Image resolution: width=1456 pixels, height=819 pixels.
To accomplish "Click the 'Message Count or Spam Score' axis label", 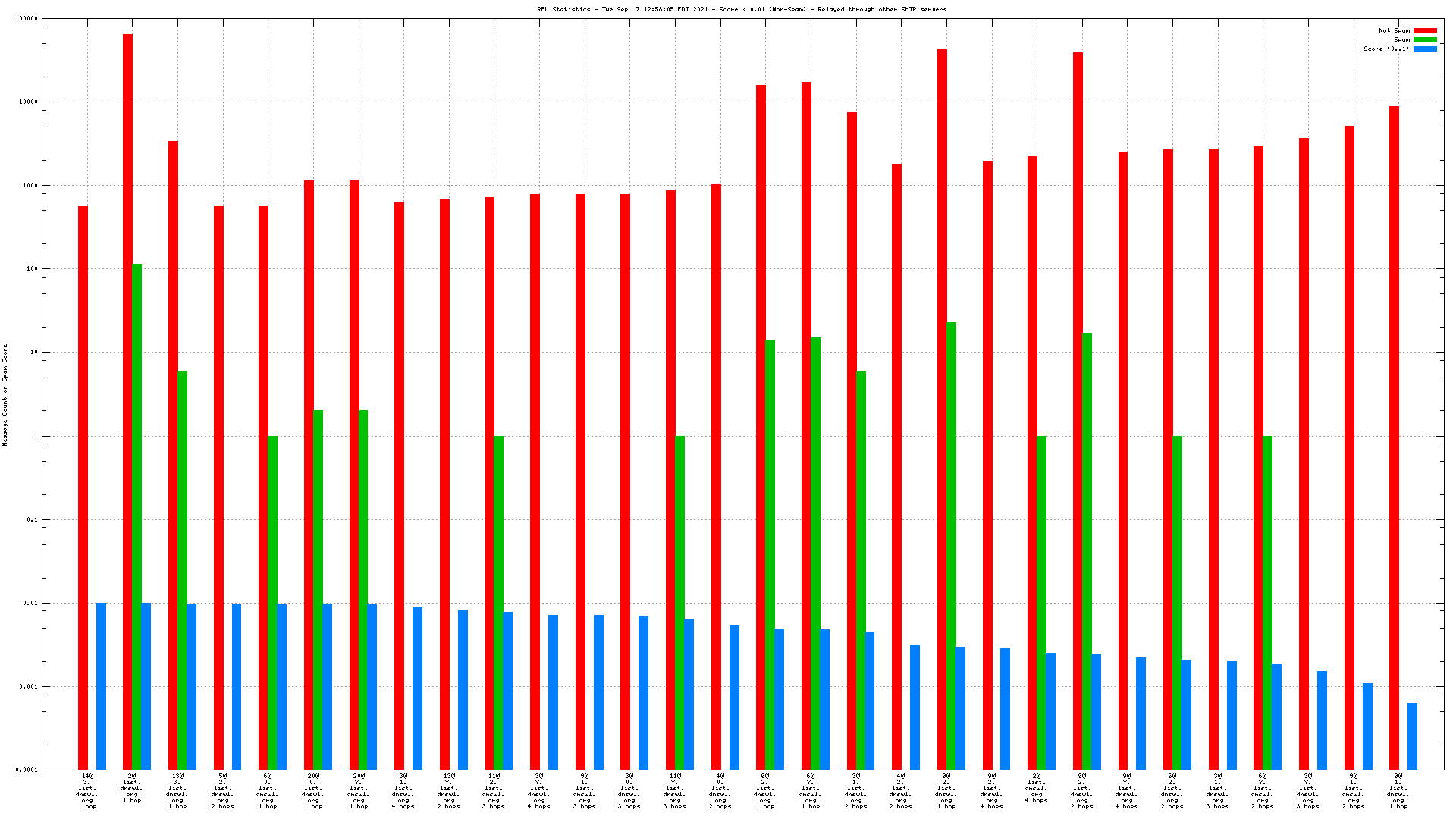I will click(x=5, y=394).
